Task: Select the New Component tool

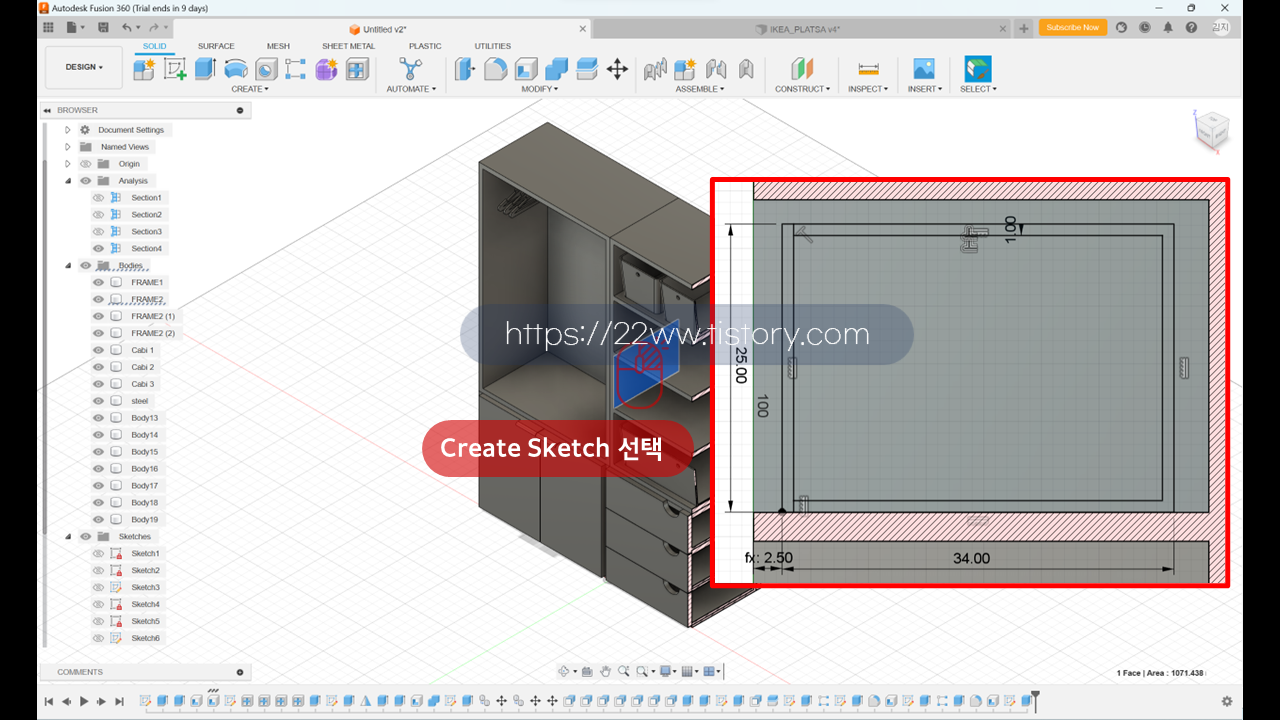Action: coord(144,69)
